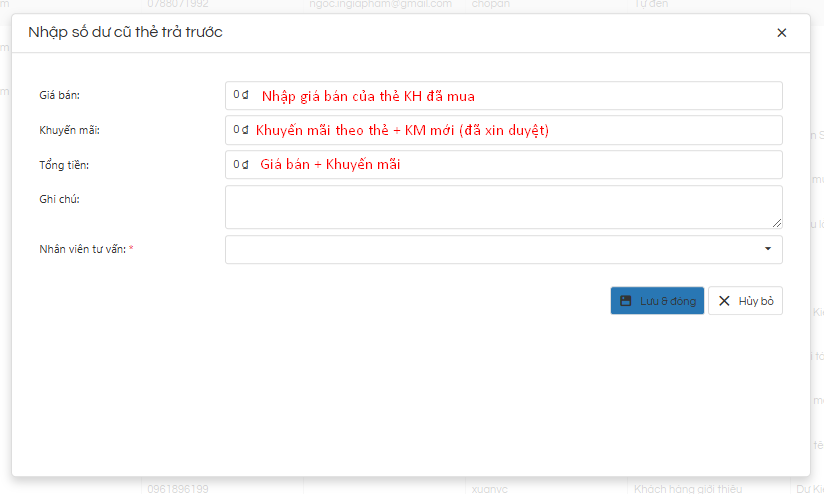This screenshot has height=494, width=824.
Task: Click the Tổng tiền label
Action: click(x=64, y=164)
